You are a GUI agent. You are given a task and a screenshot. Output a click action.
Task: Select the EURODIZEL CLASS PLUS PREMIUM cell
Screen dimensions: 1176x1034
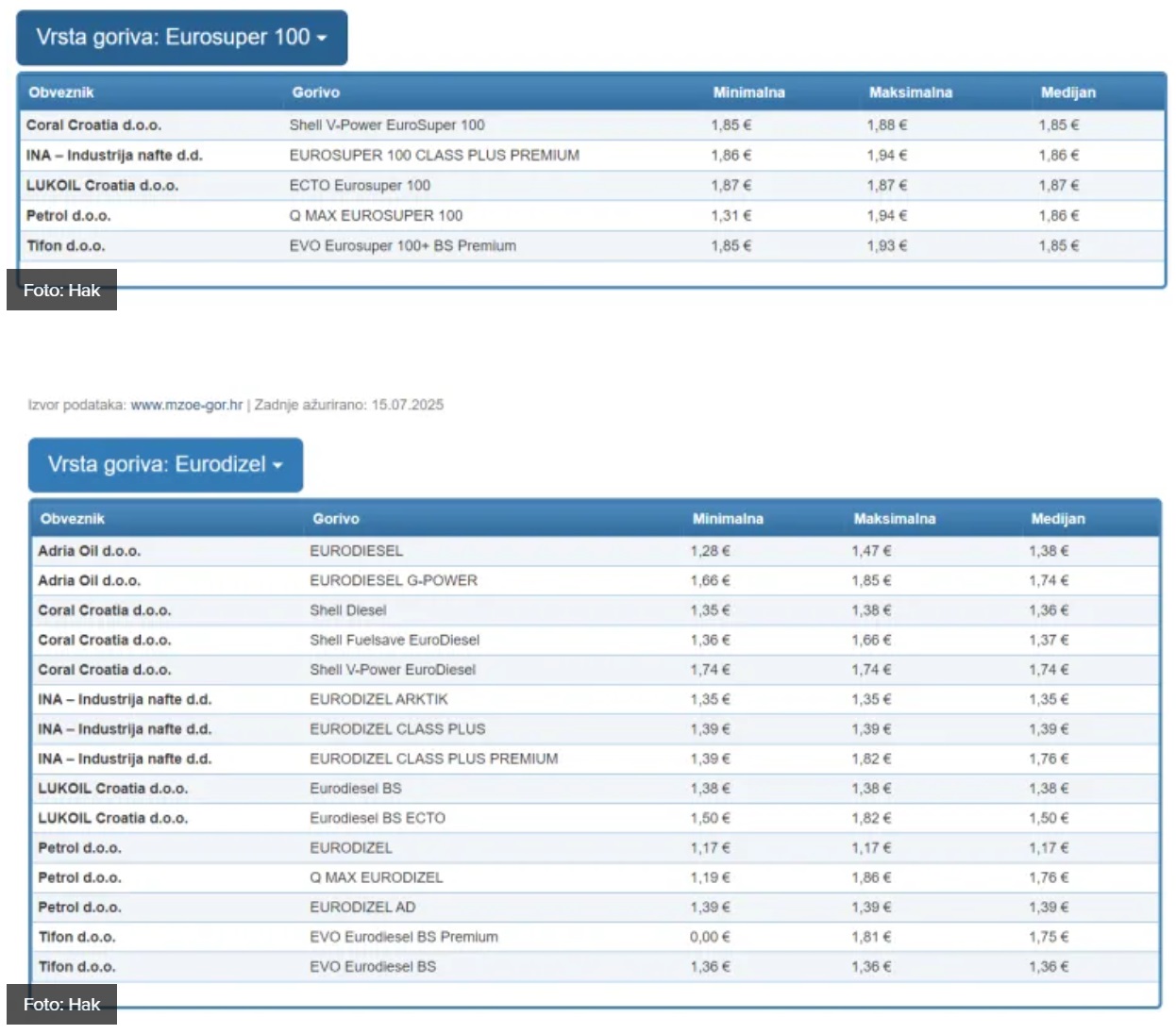click(433, 759)
